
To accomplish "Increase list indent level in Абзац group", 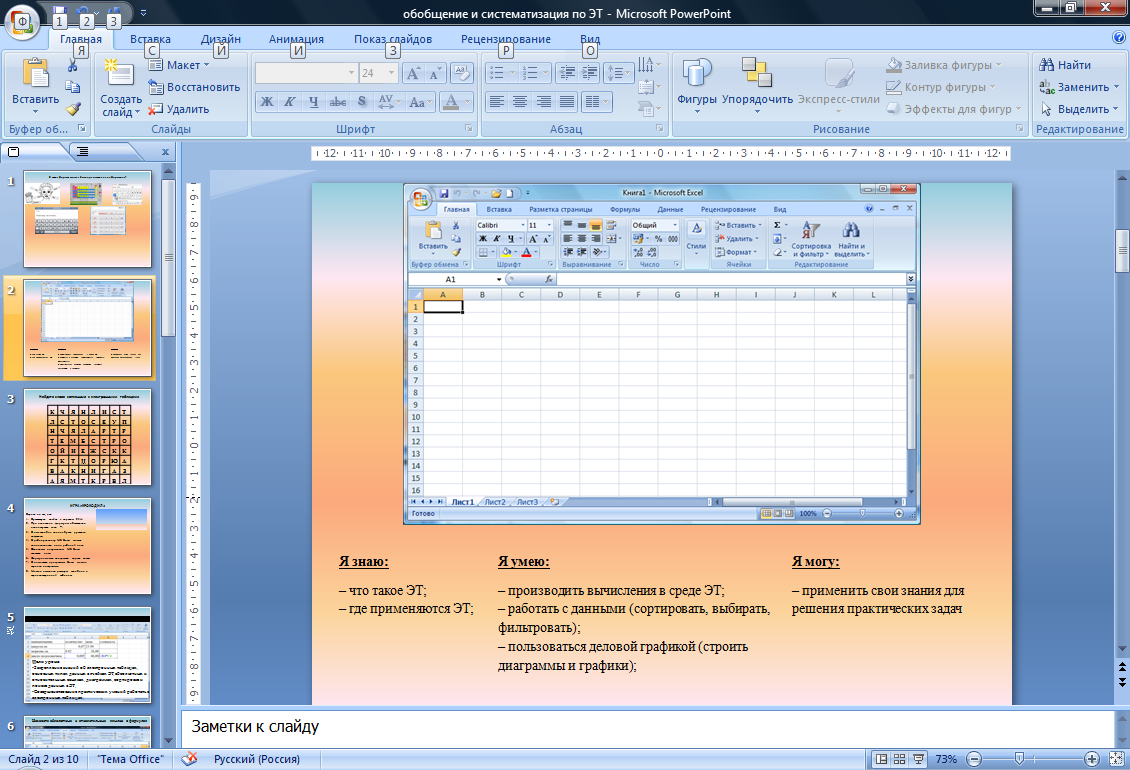I will (x=590, y=73).
